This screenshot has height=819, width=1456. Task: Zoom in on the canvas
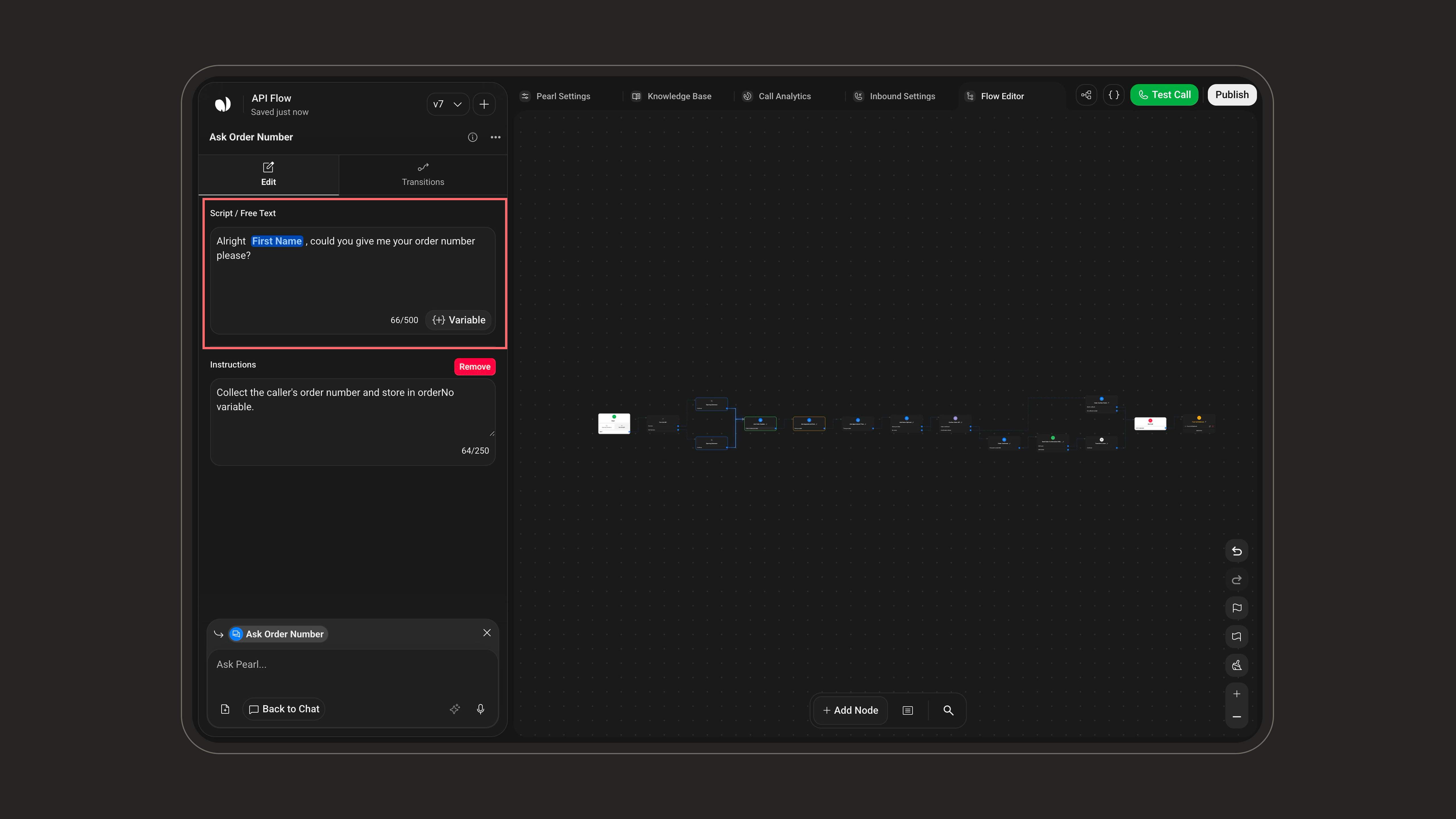click(1237, 694)
